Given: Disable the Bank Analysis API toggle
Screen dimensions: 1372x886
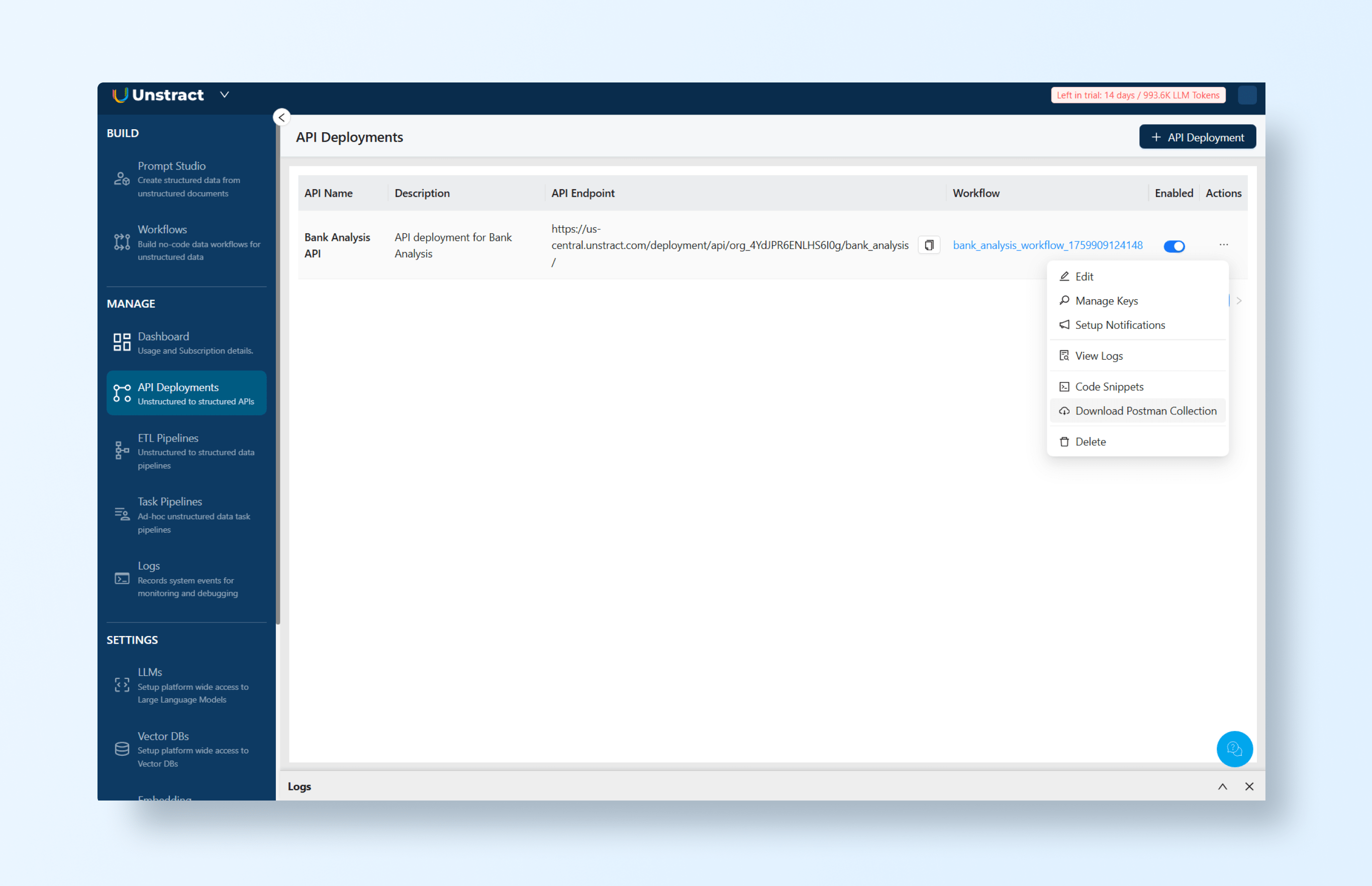Looking at the screenshot, I should click(x=1173, y=246).
